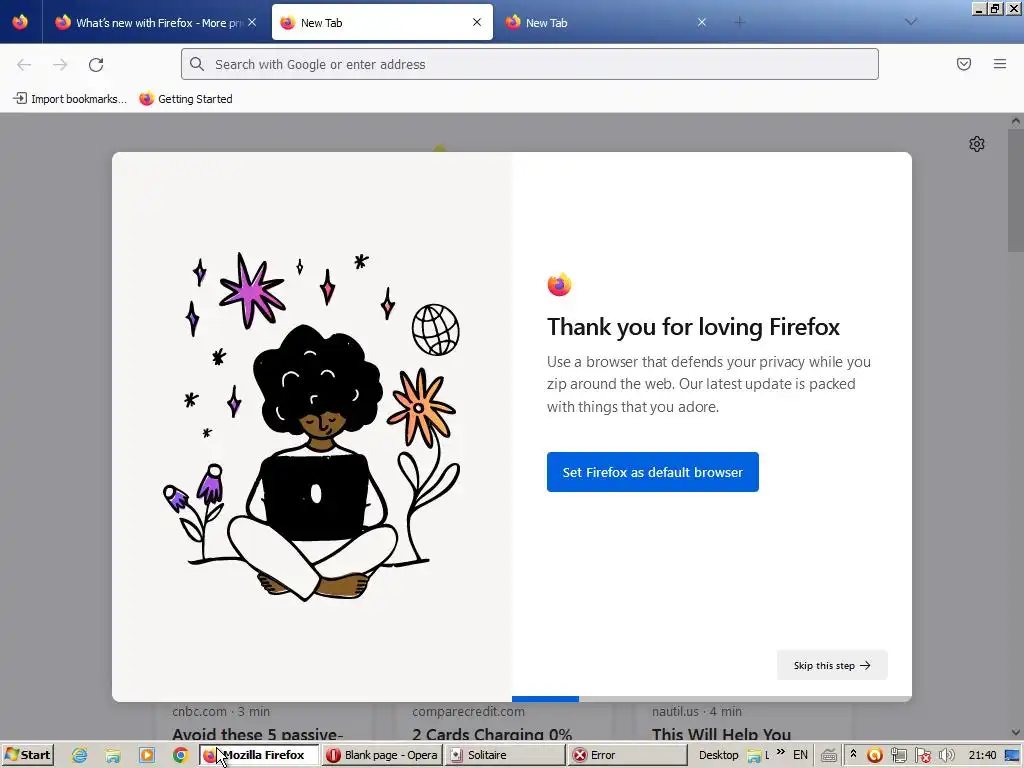Switch to Error window taskbar button
This screenshot has height=768, width=1024.
click(x=627, y=755)
